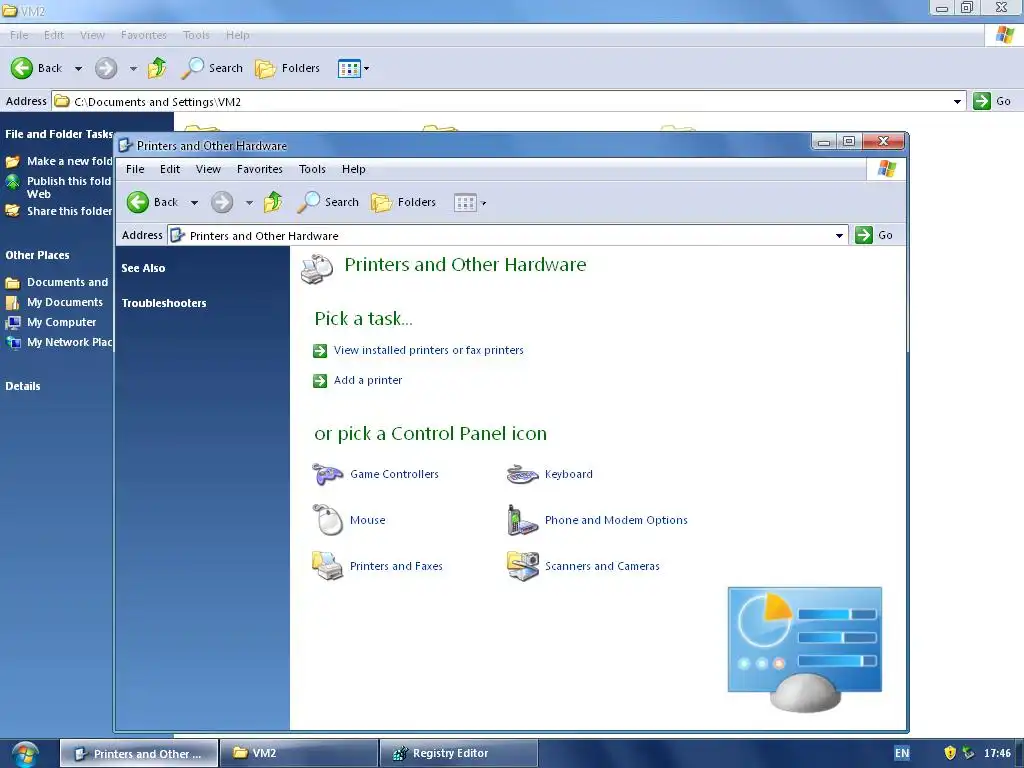Click View installed printers or fax printers

pyautogui.click(x=428, y=350)
